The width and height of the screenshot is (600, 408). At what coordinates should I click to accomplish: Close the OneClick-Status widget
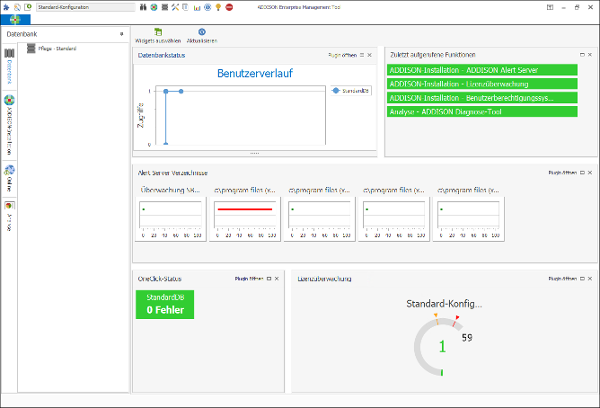coord(277,279)
